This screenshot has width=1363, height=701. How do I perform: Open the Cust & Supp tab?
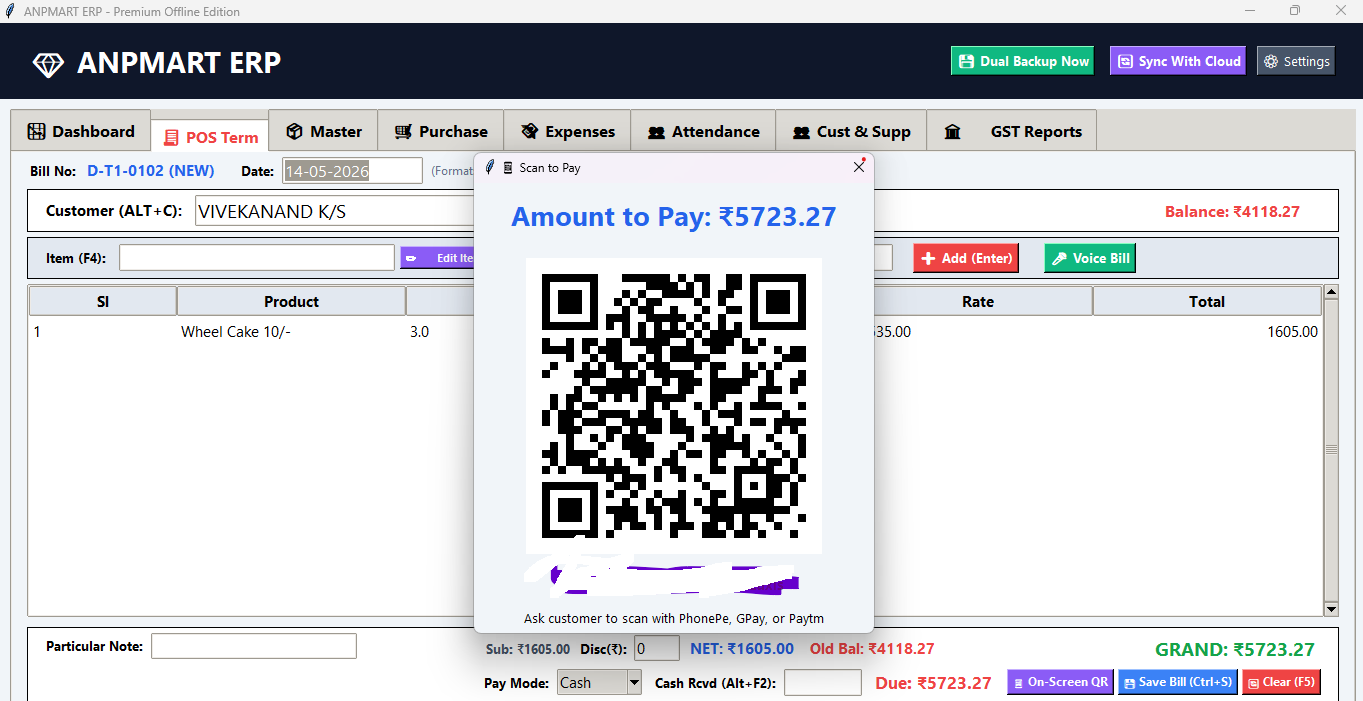point(851,131)
